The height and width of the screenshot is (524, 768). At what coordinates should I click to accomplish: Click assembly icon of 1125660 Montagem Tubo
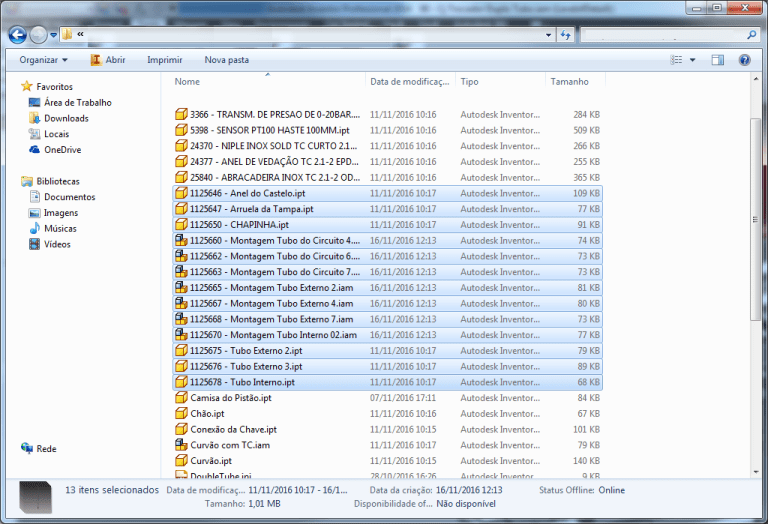tap(181, 240)
